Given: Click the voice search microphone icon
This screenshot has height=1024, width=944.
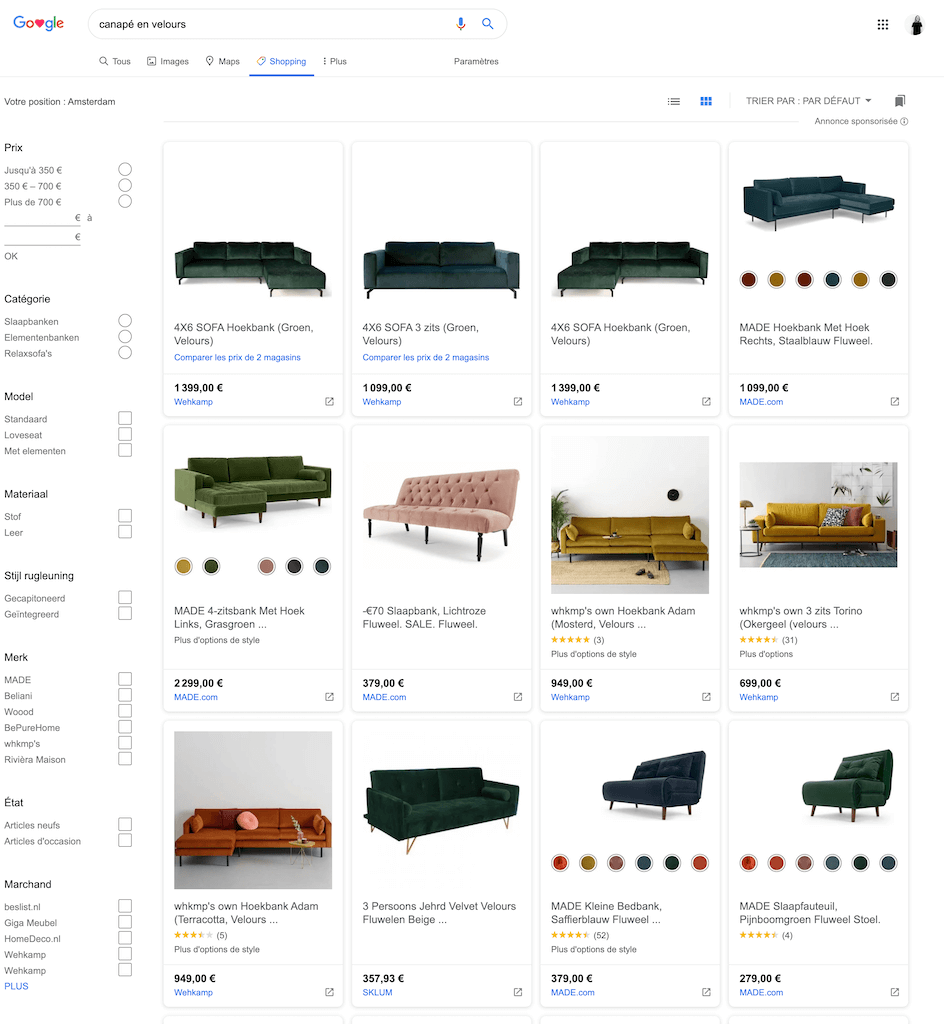Looking at the screenshot, I should pyautogui.click(x=461, y=24).
